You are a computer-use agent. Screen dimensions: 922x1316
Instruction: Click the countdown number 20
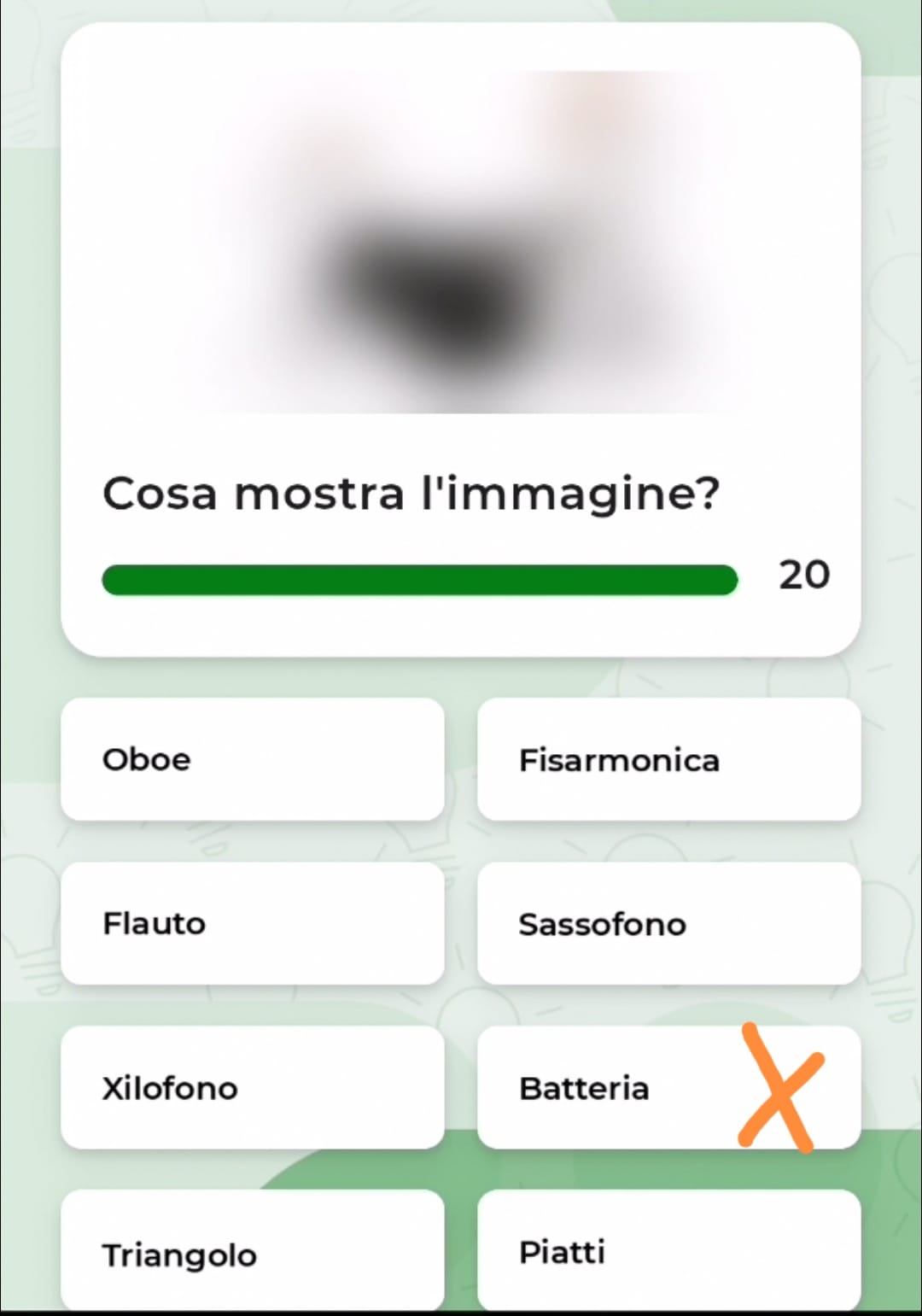point(803,575)
